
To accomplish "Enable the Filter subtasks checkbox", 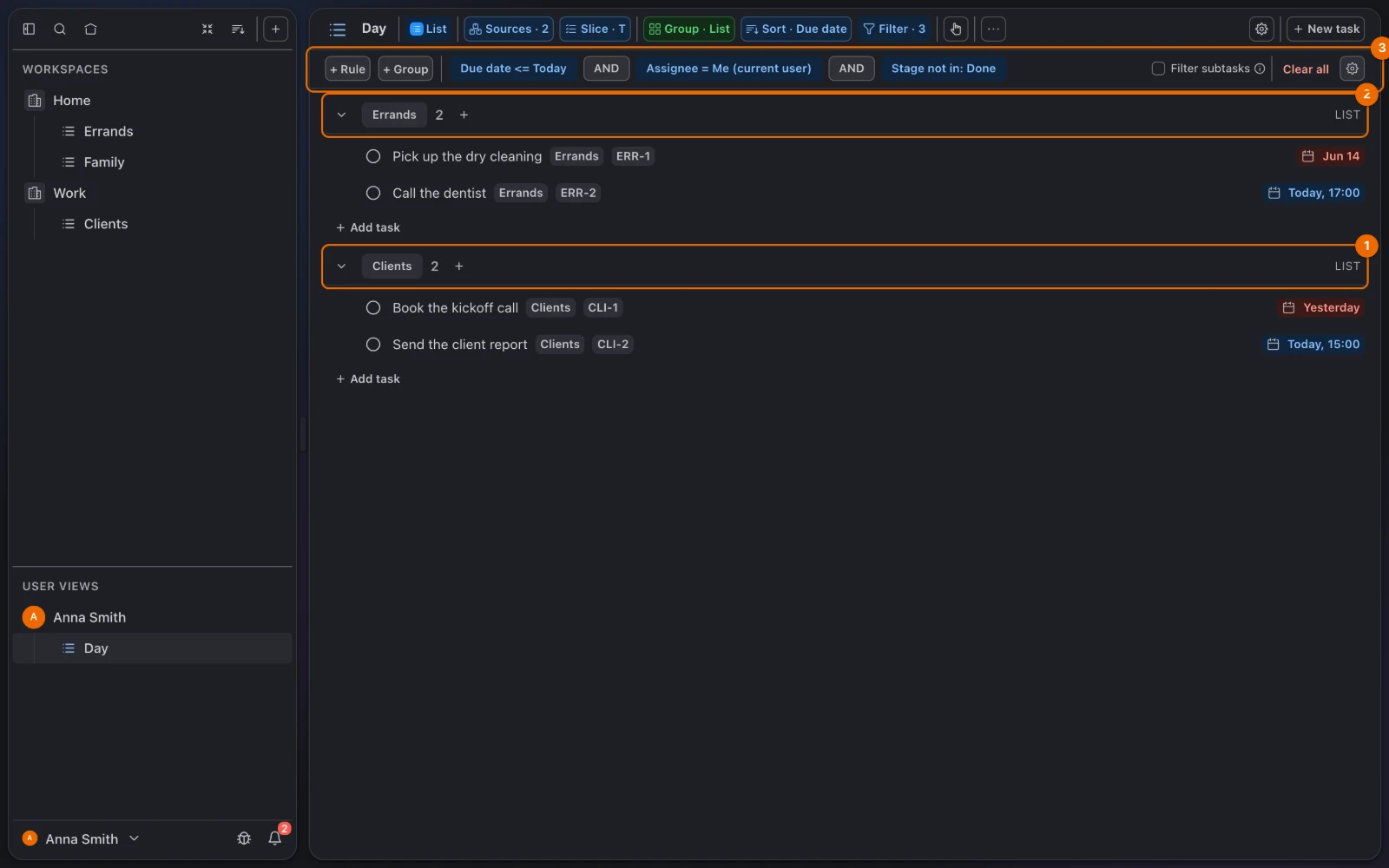I will coord(1158,69).
